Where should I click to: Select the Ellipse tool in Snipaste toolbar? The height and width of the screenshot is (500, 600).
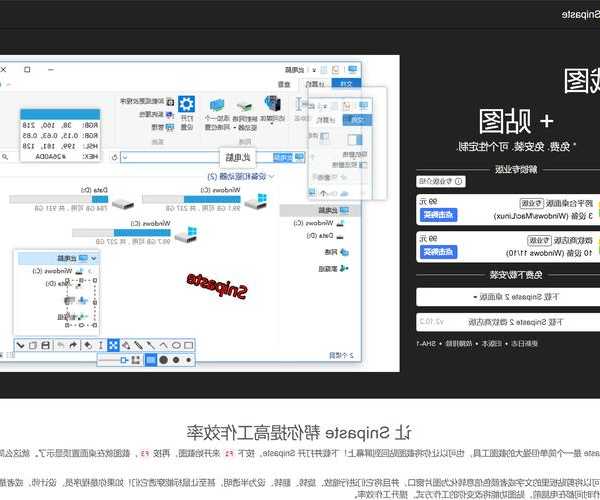(x=176, y=345)
